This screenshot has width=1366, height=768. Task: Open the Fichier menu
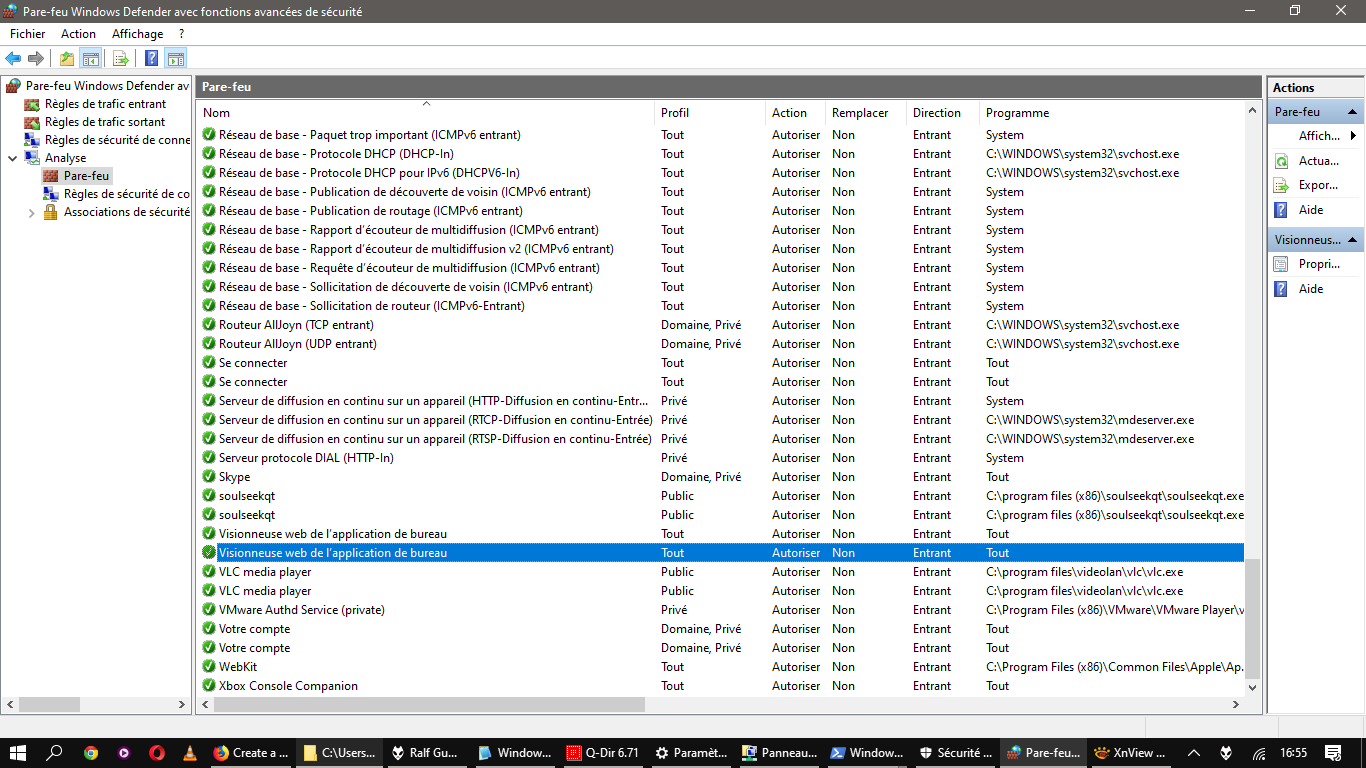(x=27, y=34)
